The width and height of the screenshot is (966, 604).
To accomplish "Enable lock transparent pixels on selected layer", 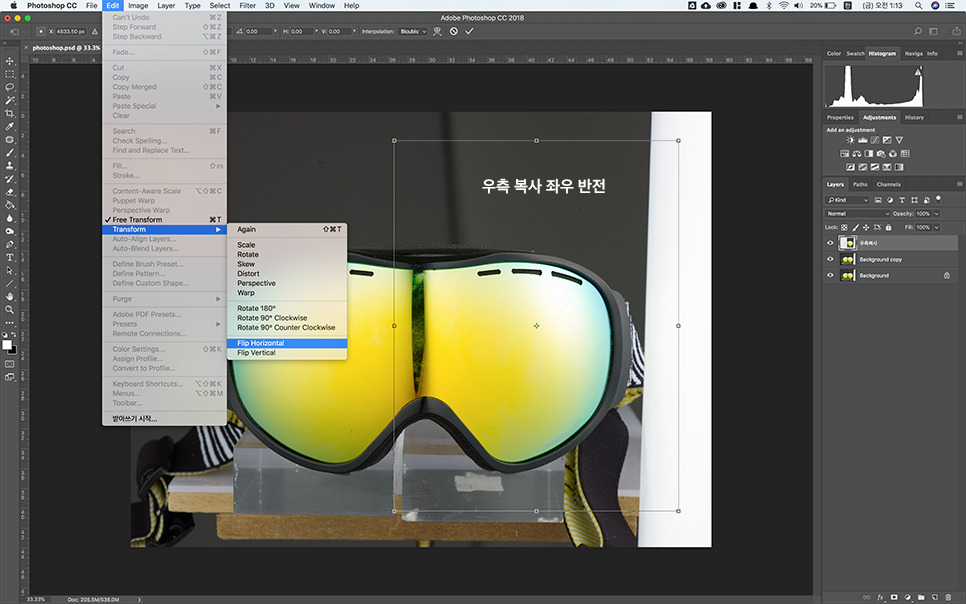I will 845,228.
